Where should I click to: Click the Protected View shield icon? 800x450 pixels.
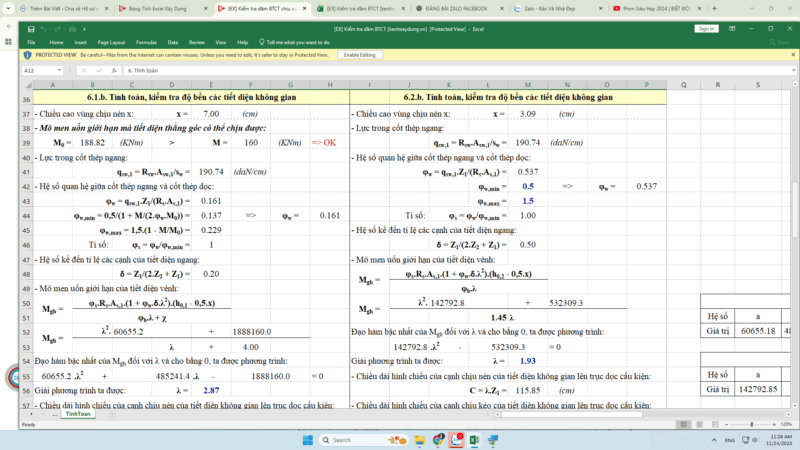point(27,55)
